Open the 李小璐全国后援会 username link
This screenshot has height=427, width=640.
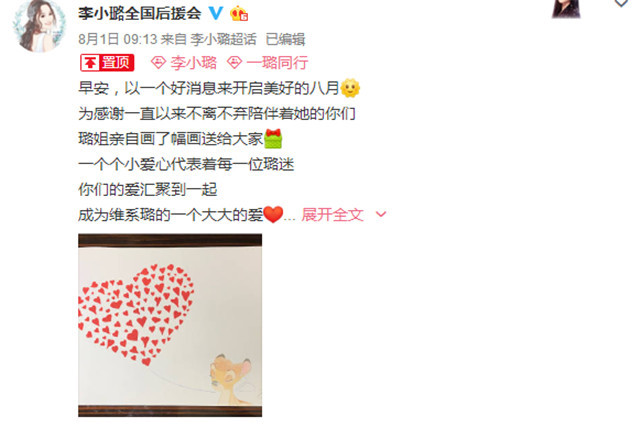pos(140,13)
